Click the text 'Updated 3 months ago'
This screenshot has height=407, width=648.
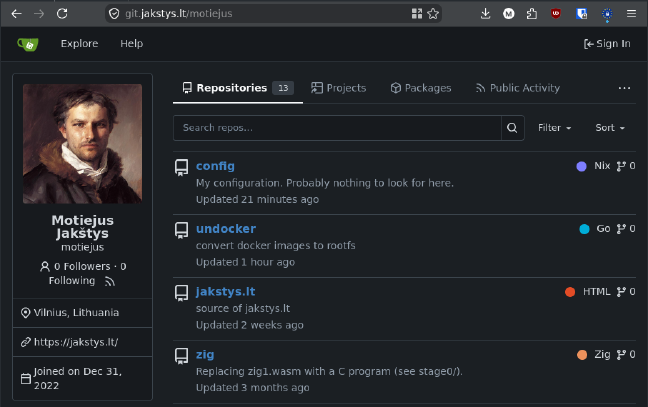253,388
